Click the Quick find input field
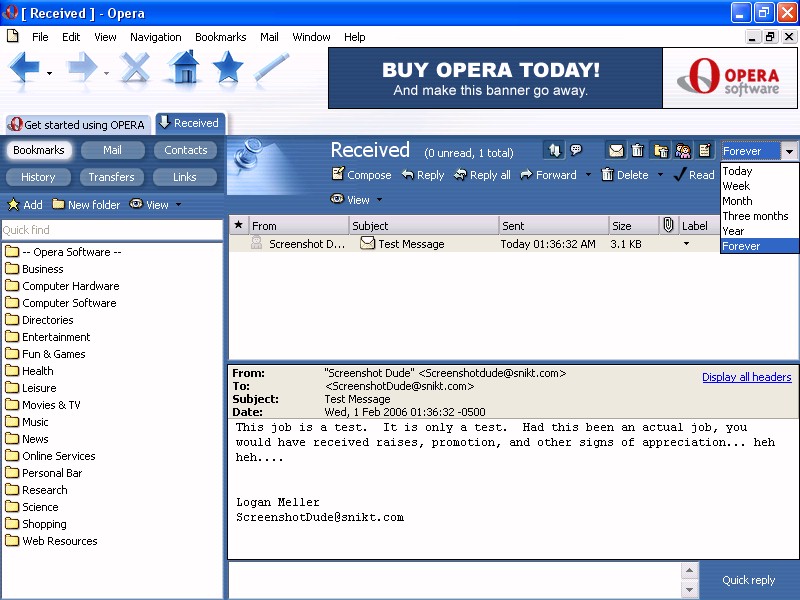Viewport: 800px width, 600px height. point(111,230)
